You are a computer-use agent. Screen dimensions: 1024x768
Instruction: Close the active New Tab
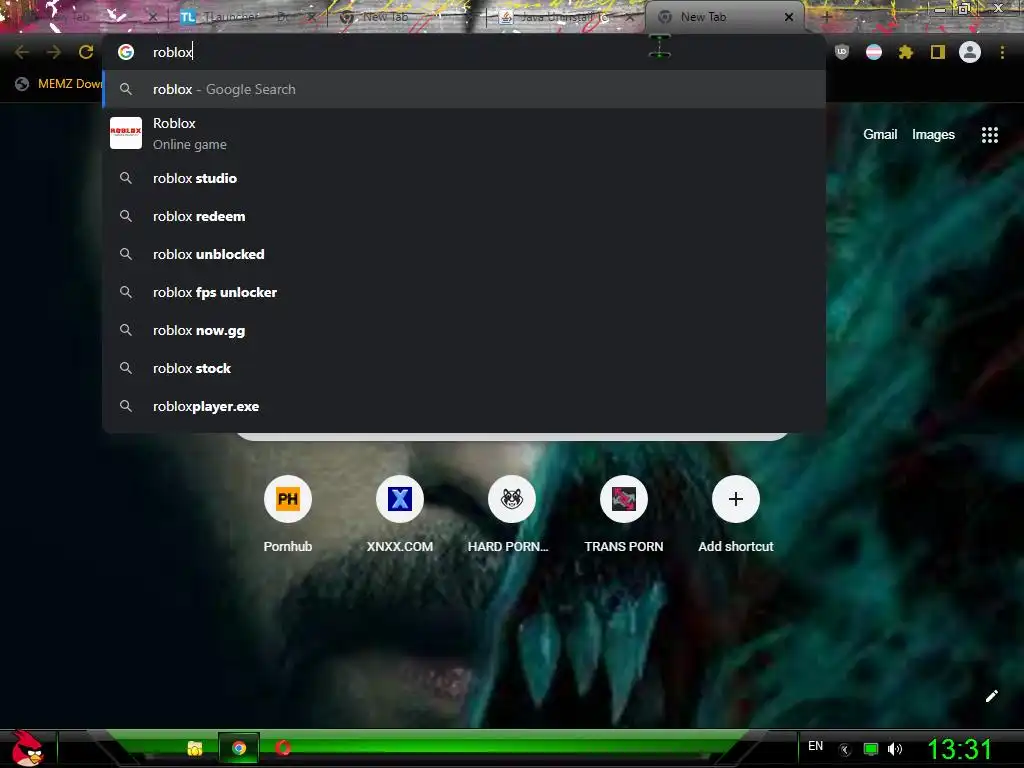point(788,17)
